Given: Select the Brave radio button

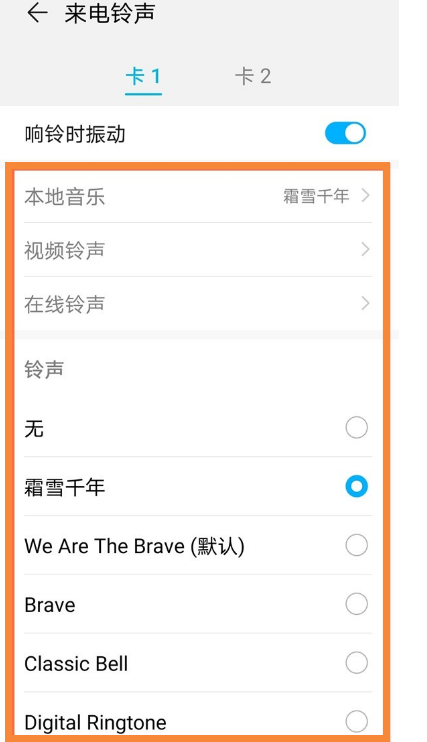Looking at the screenshot, I should coord(356,604).
